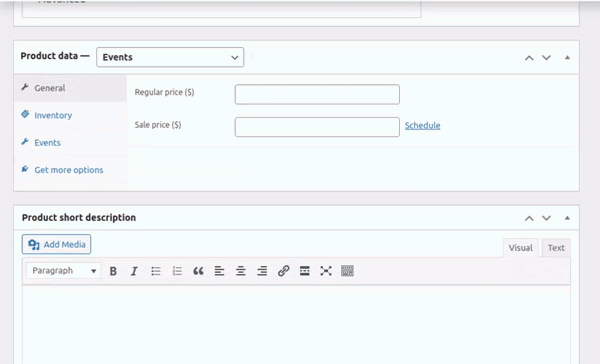
Task: Move Product data panel down
Action: 546,58
